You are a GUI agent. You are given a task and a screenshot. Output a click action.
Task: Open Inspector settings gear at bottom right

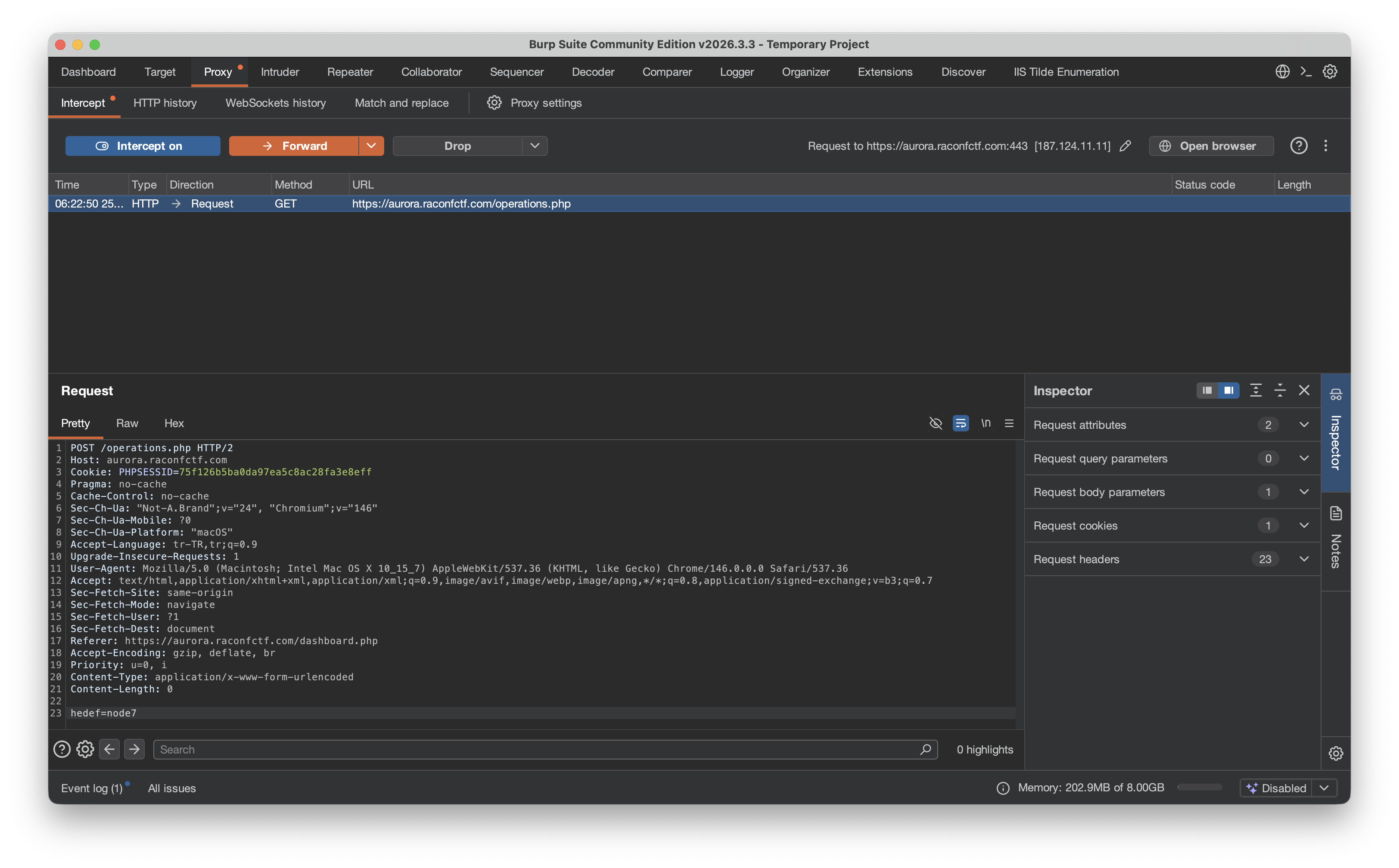coord(1336,753)
